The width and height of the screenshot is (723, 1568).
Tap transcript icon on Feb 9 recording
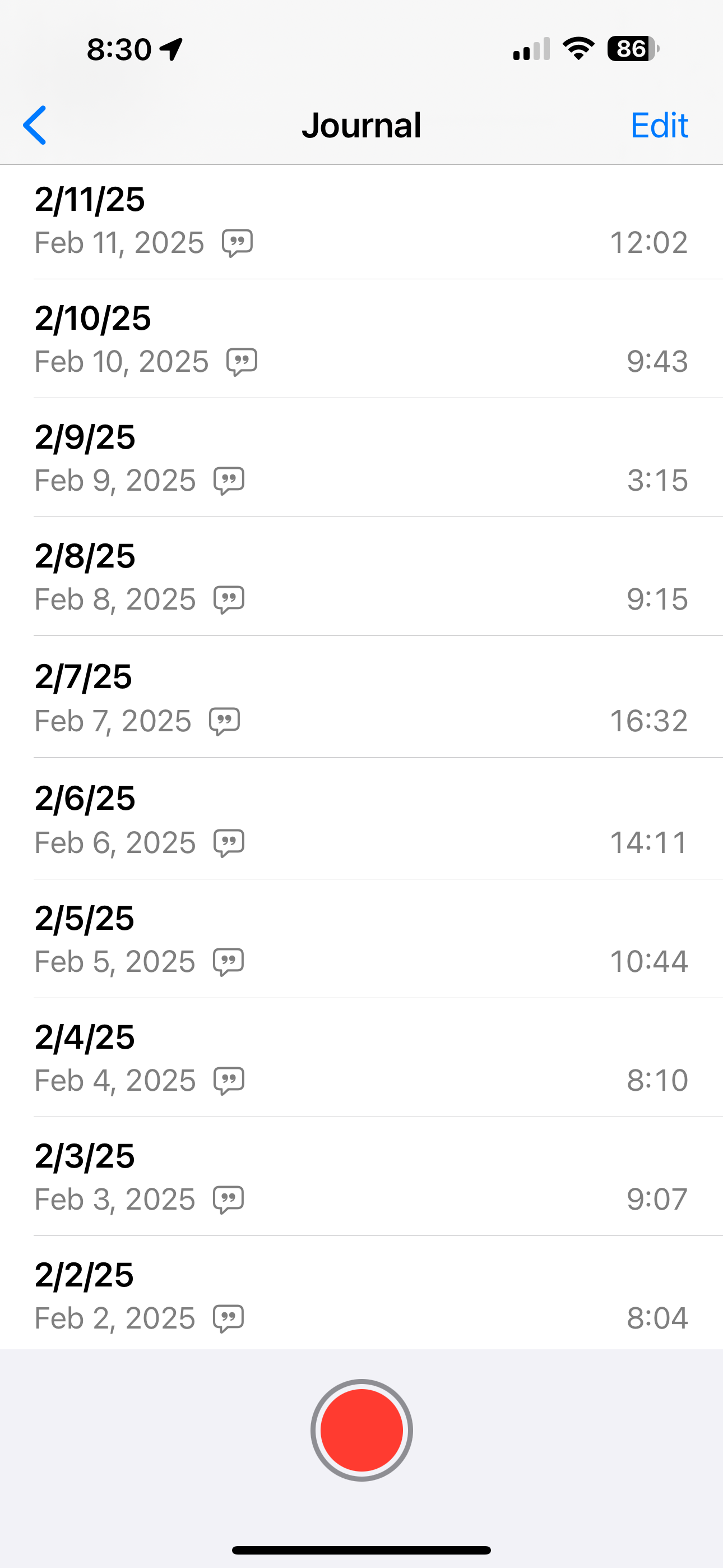(x=229, y=481)
